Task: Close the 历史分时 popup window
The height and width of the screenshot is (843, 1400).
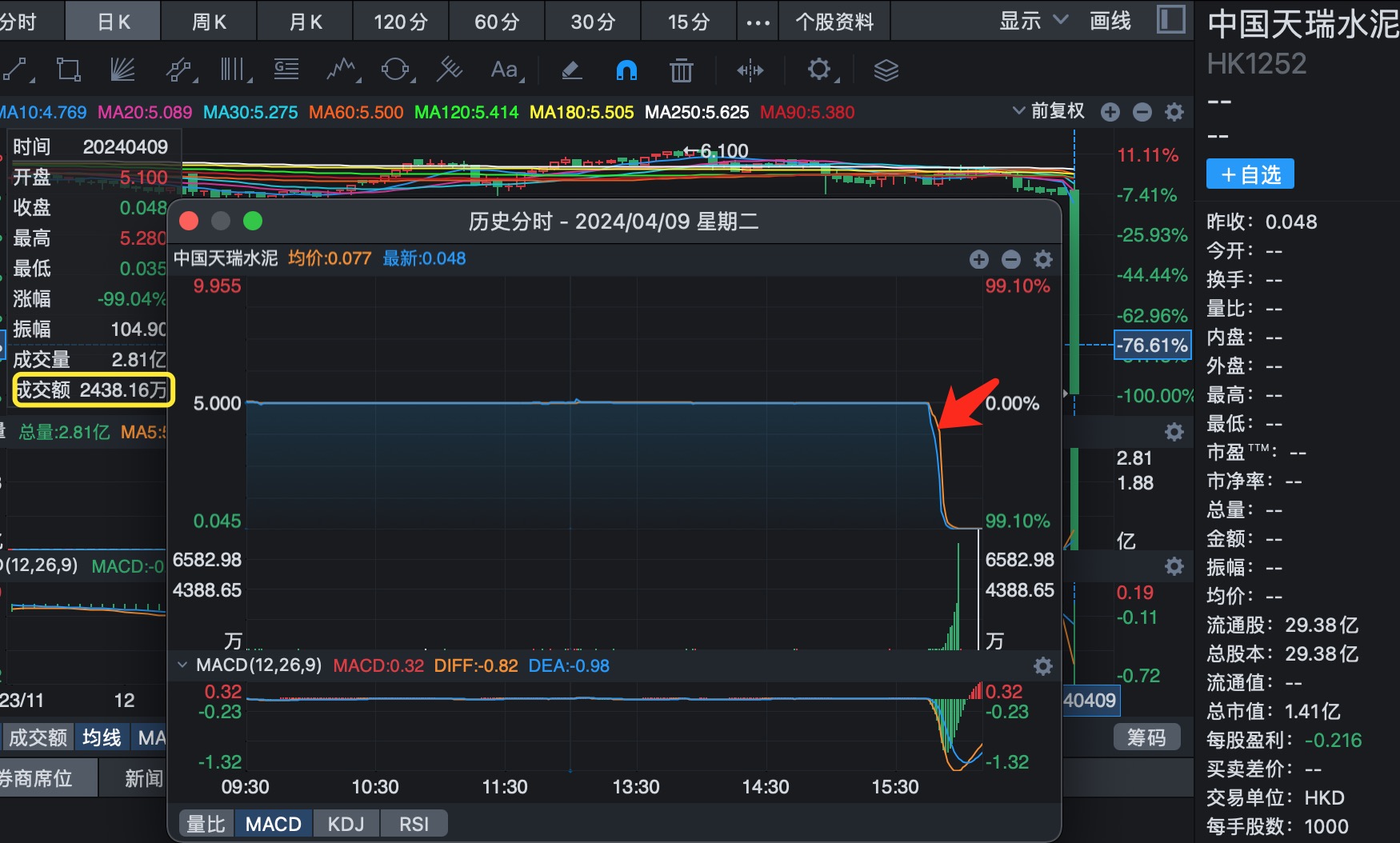Action: pos(189,222)
